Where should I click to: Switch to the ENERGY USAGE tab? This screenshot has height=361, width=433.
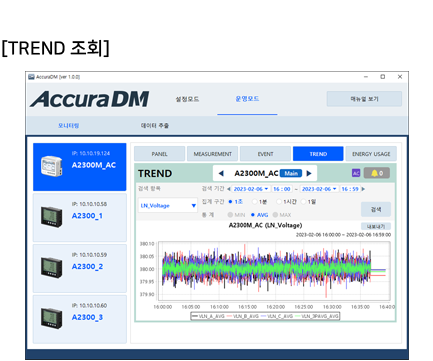click(x=371, y=154)
